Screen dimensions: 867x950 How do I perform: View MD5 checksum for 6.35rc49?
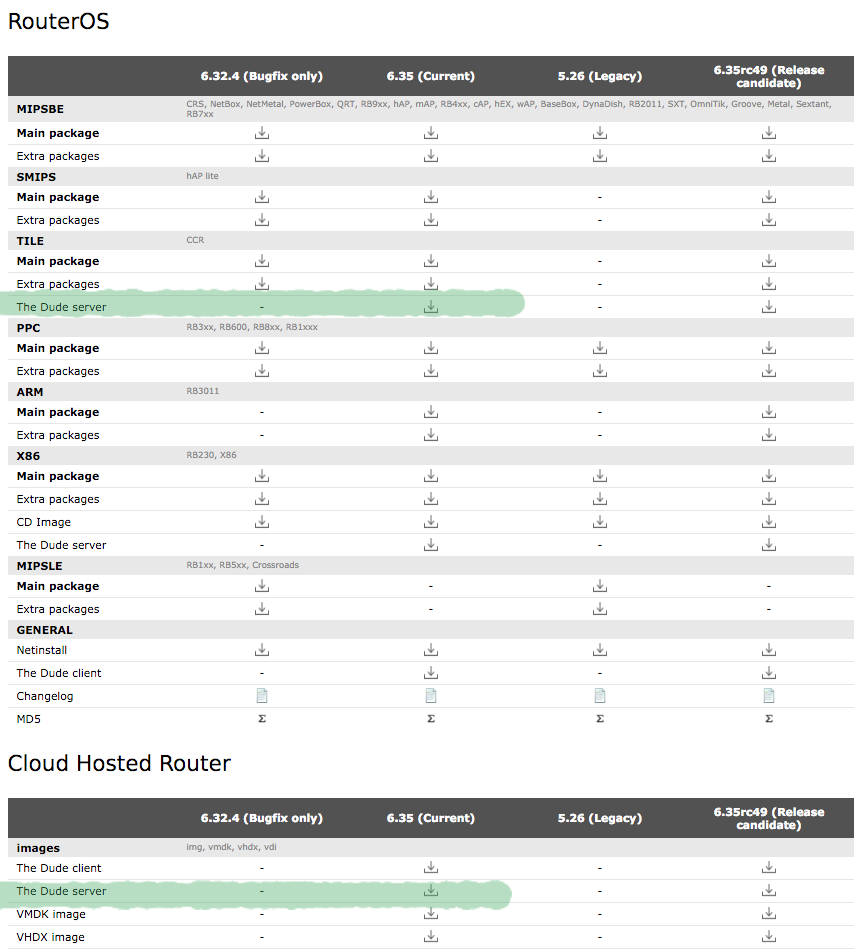(x=769, y=719)
